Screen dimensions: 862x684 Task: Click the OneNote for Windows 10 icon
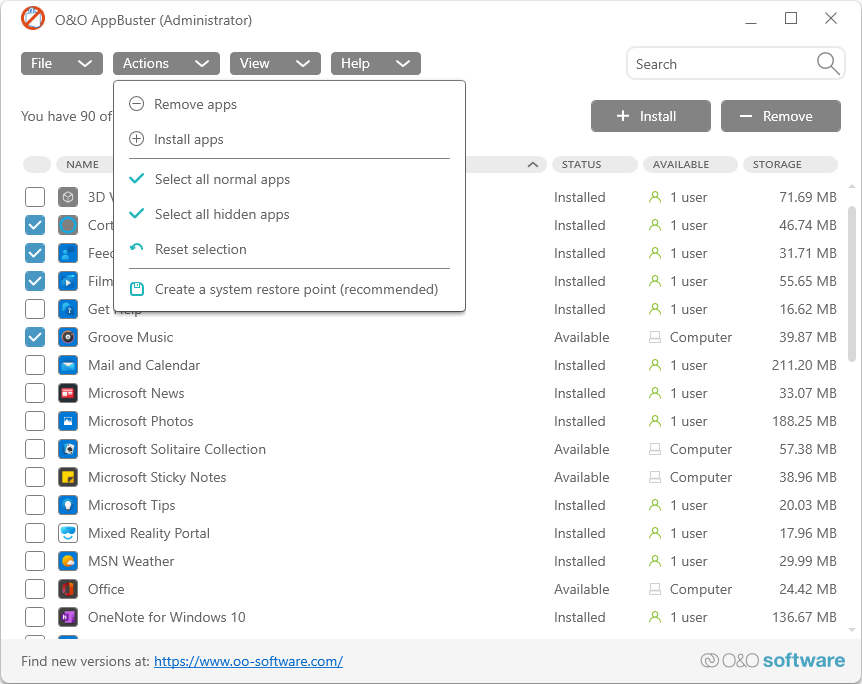pos(68,617)
